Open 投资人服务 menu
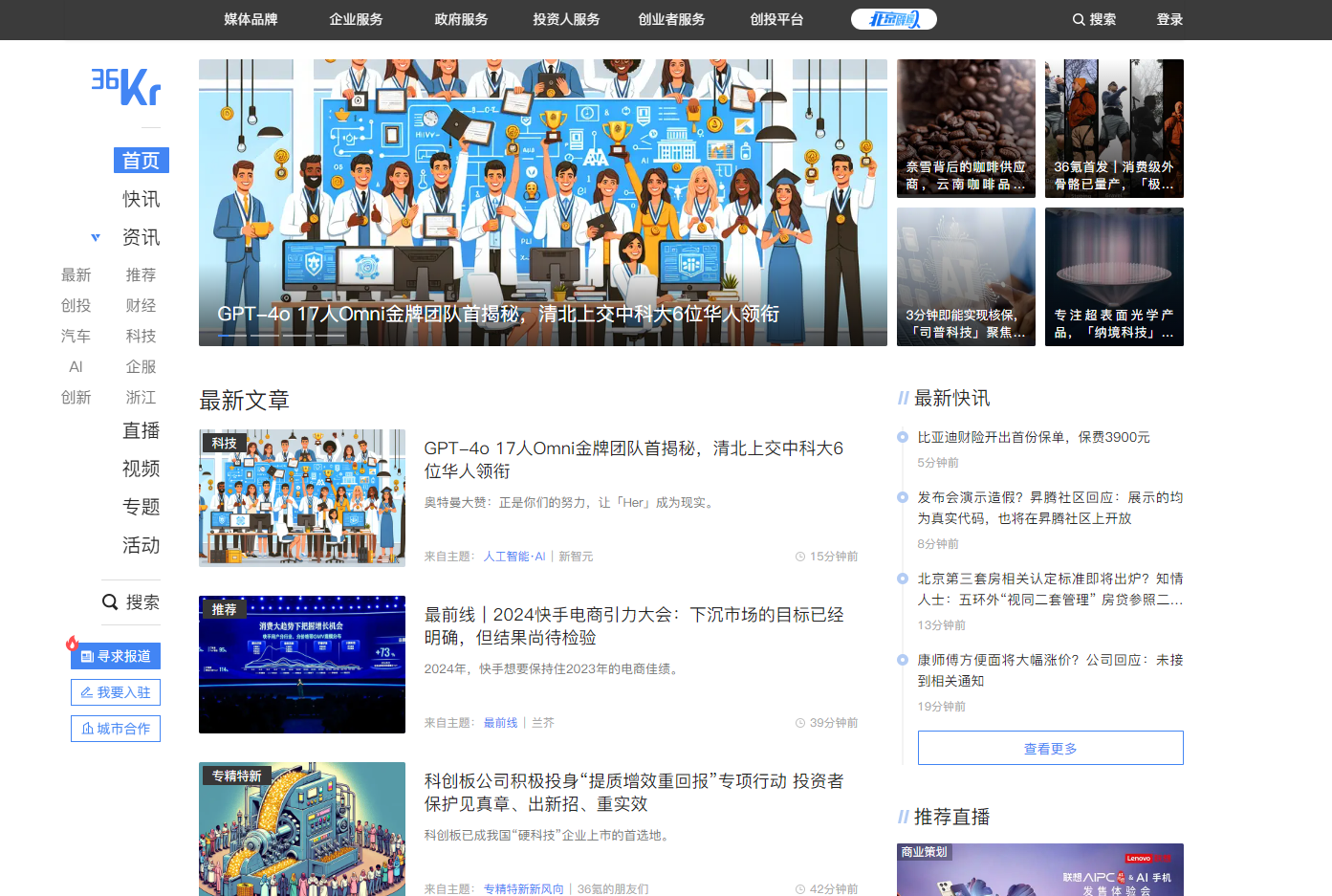The height and width of the screenshot is (896, 1332). click(x=566, y=19)
